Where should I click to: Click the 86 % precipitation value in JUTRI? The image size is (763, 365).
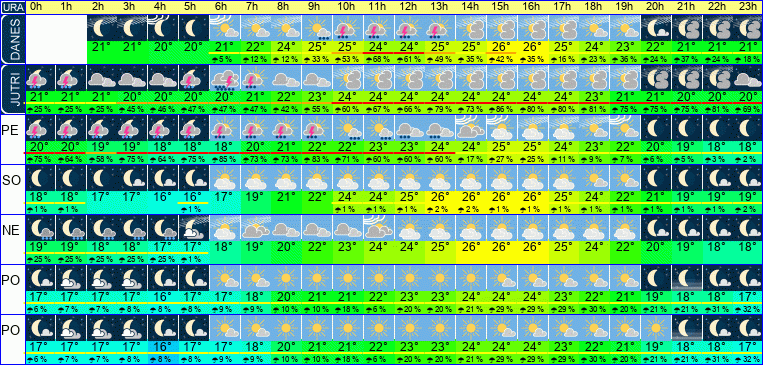tap(500, 109)
